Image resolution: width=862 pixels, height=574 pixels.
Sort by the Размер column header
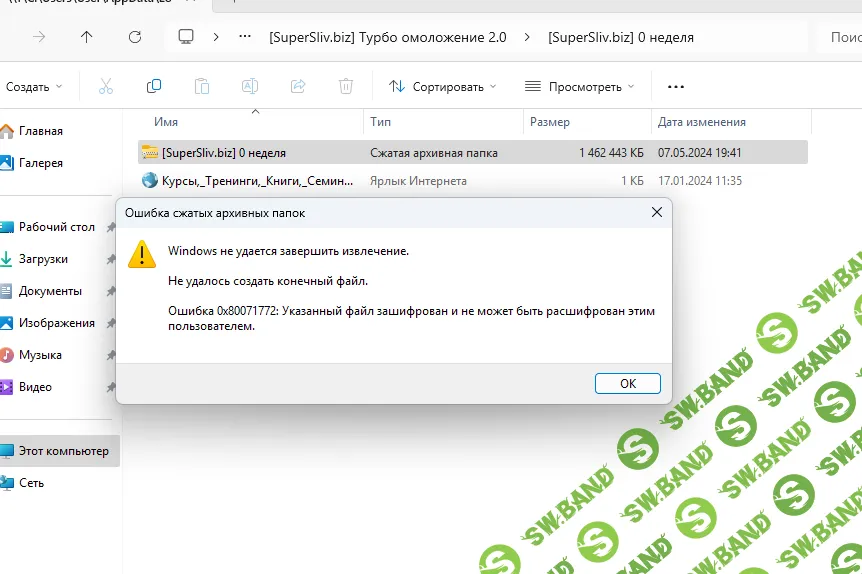click(x=550, y=122)
